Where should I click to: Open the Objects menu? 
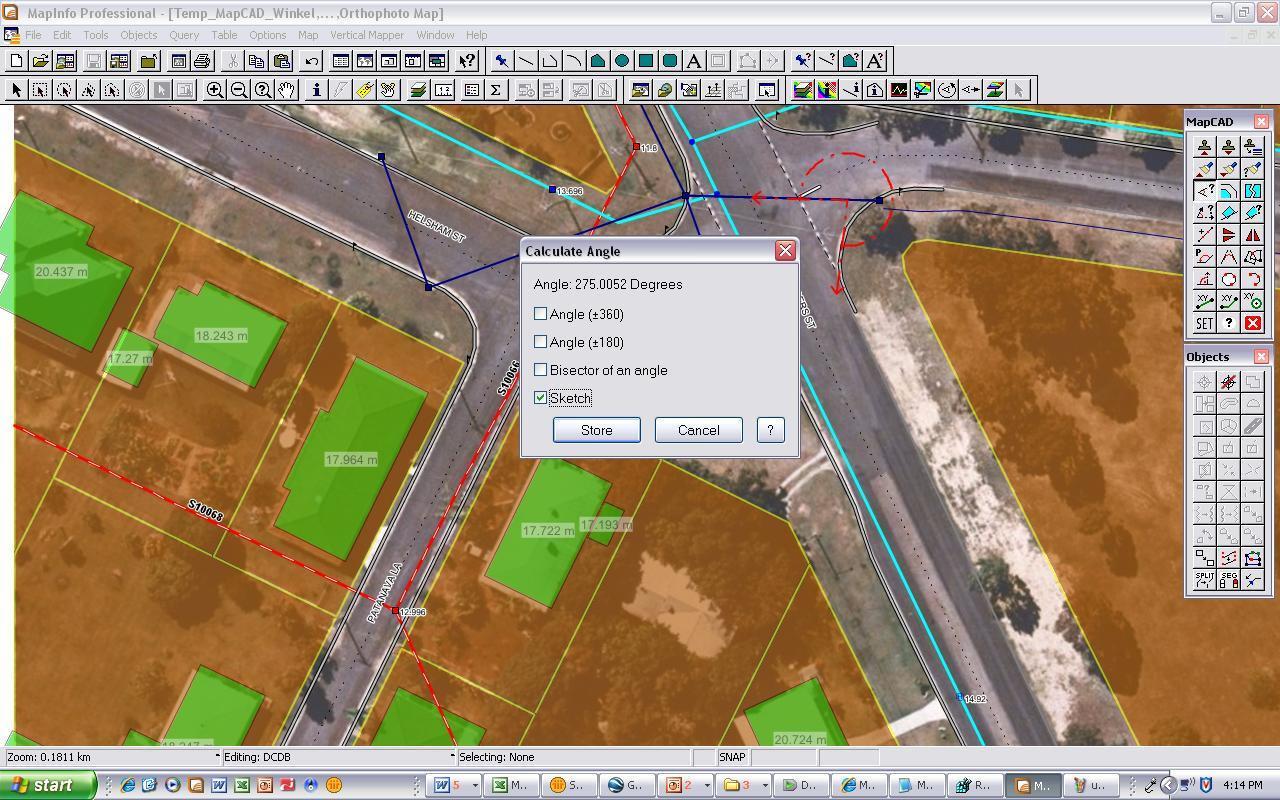[139, 35]
